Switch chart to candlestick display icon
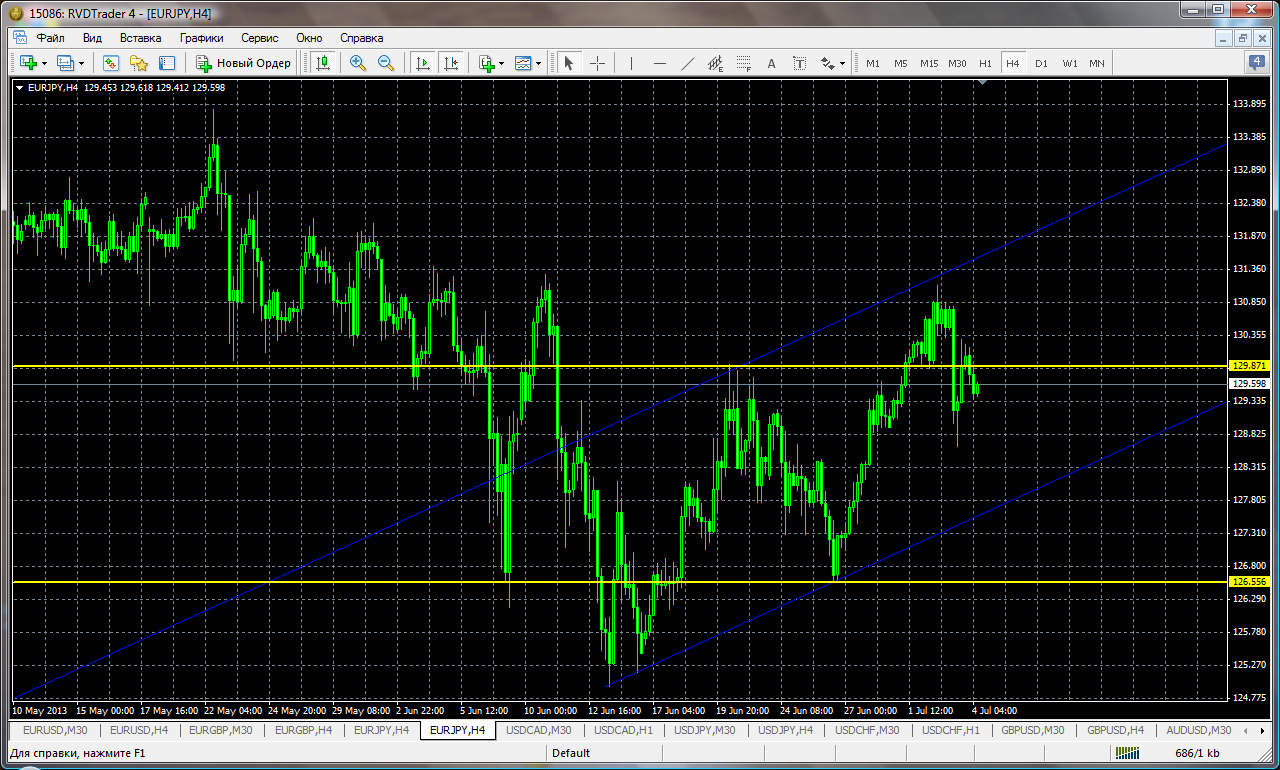 coord(322,63)
